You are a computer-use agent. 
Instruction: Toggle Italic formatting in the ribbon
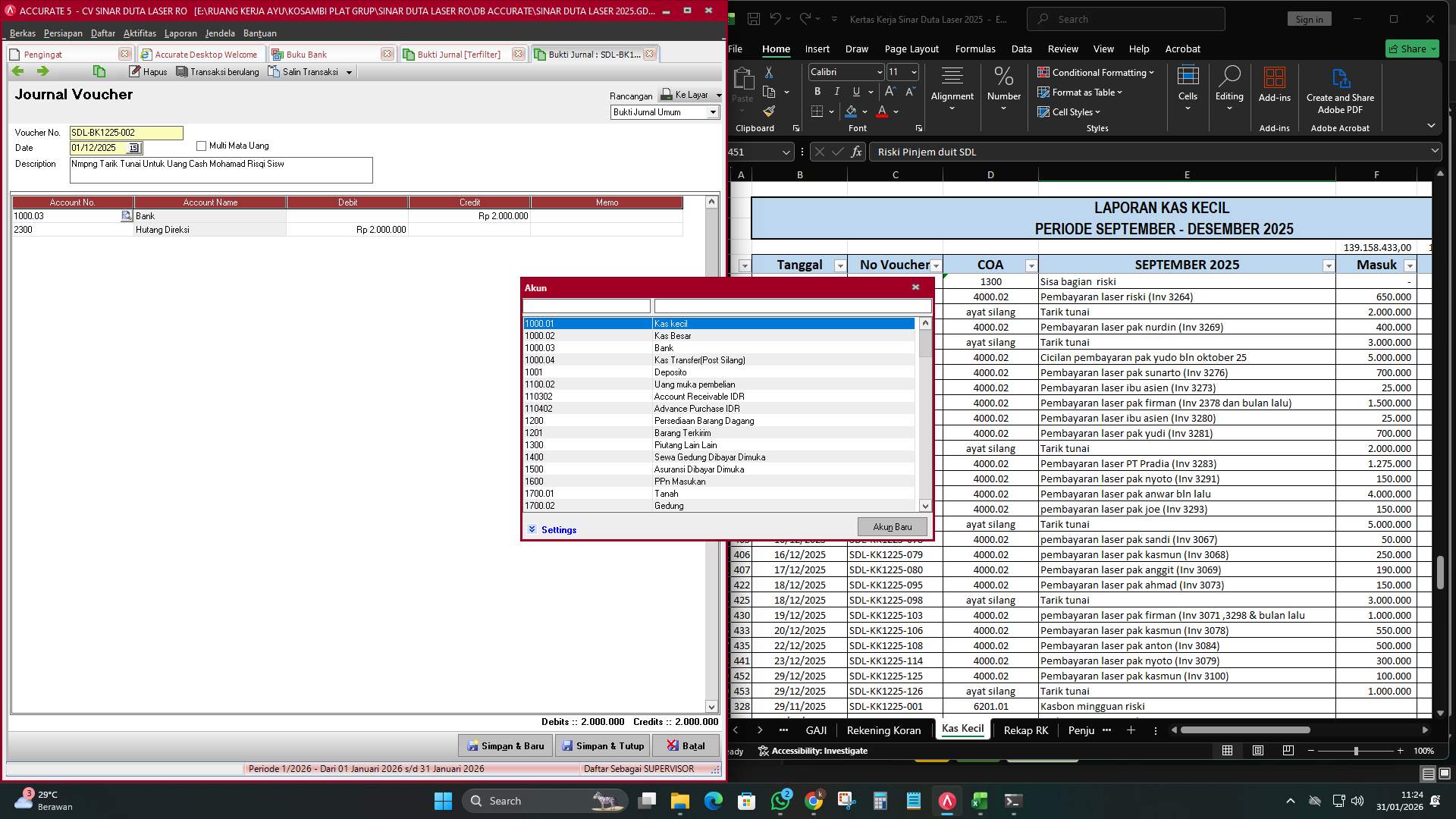coord(837,91)
